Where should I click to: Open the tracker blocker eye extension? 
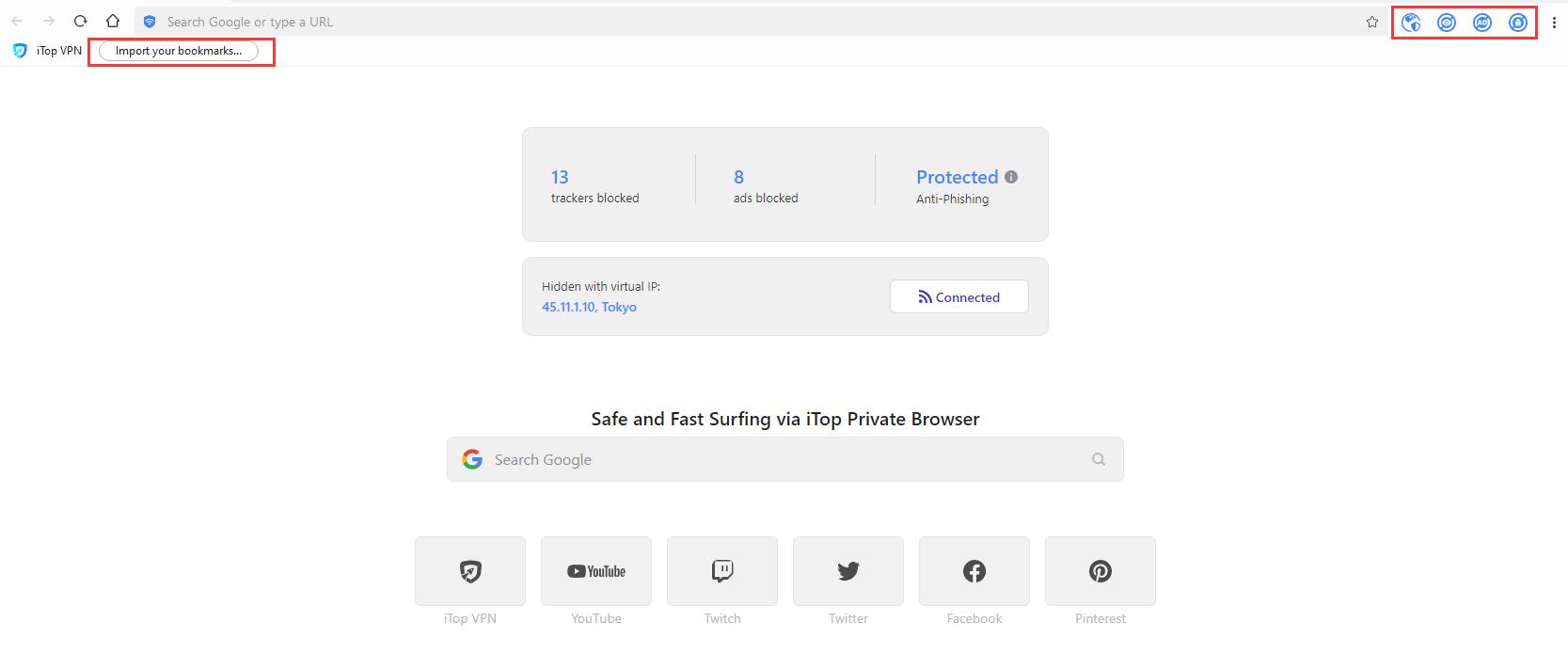pos(1447,23)
